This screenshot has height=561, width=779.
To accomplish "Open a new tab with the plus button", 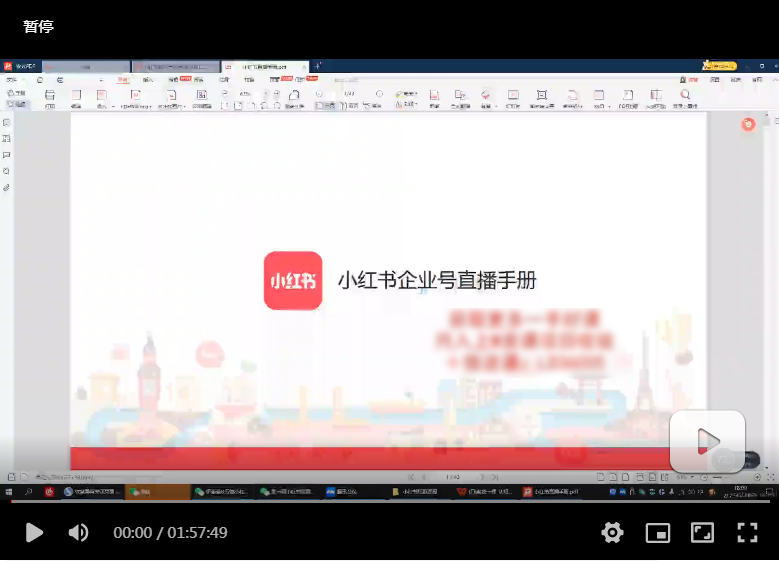I will tap(318, 66).
